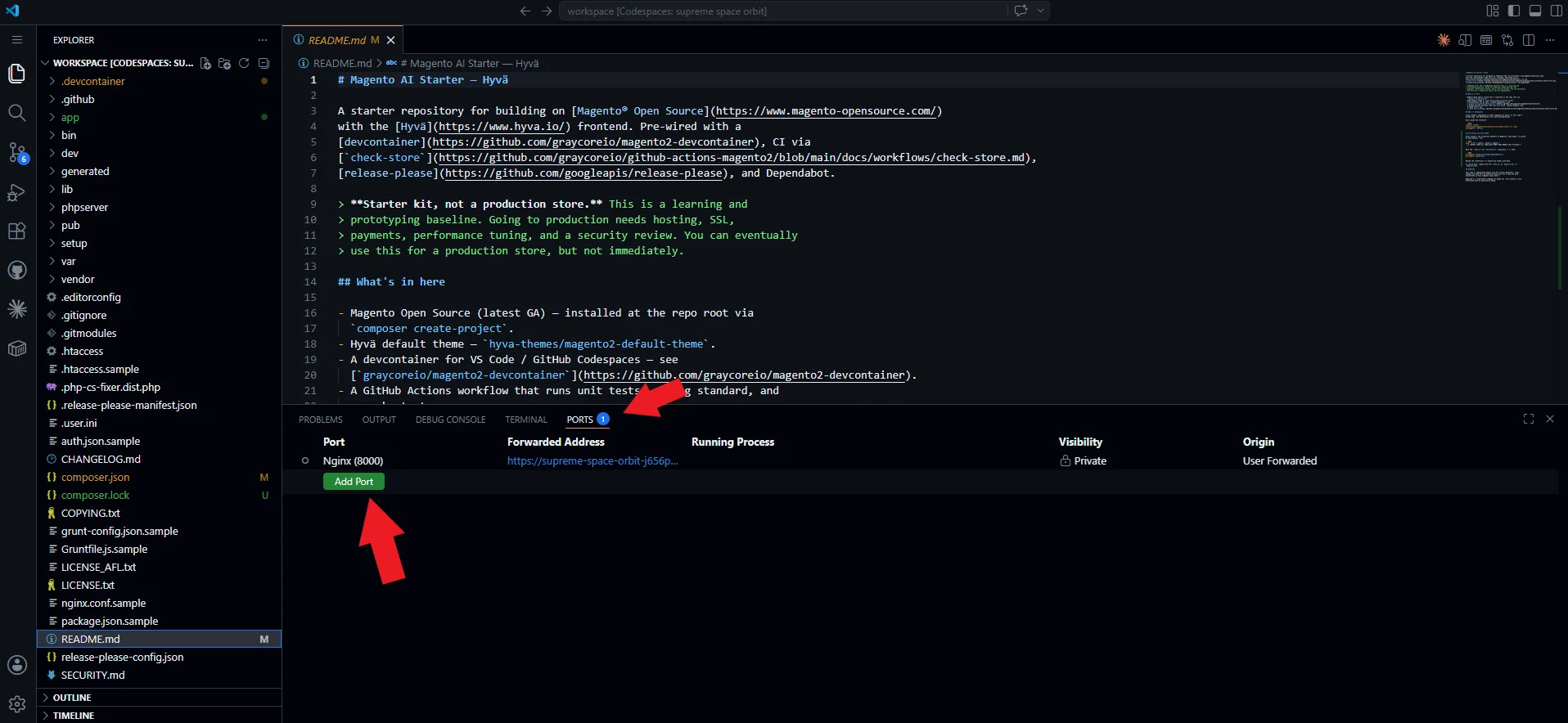1568x723 pixels.
Task: Expand the phpserver folder
Action: tap(160, 207)
